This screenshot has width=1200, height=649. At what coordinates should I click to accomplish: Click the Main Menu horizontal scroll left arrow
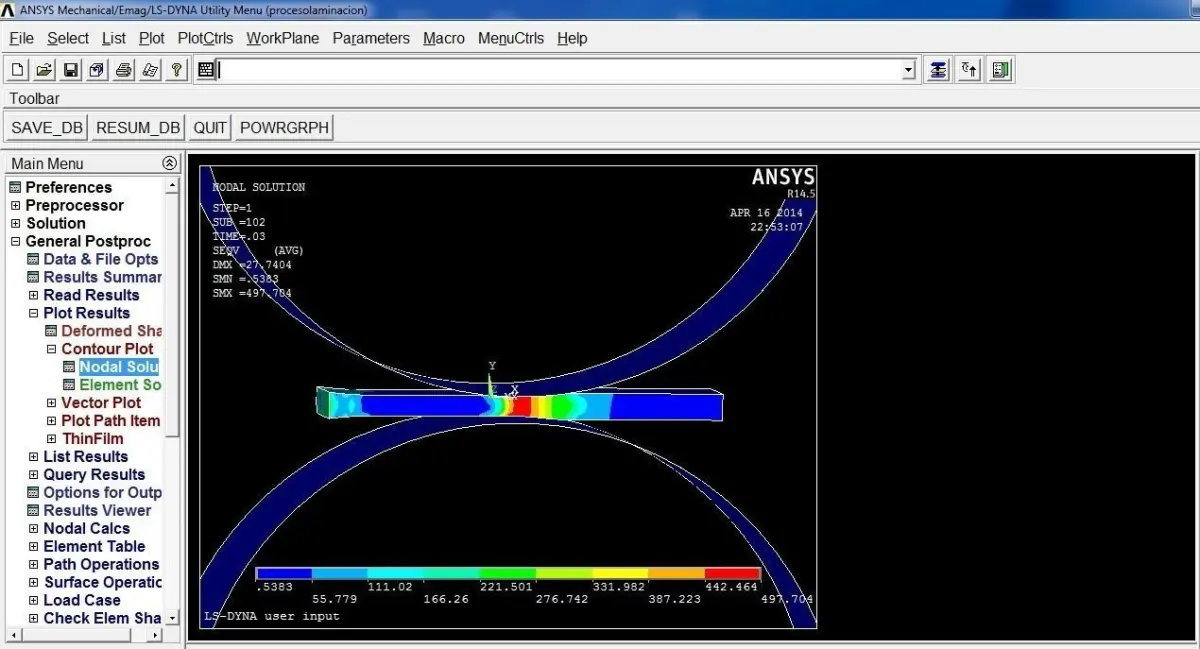[13, 635]
